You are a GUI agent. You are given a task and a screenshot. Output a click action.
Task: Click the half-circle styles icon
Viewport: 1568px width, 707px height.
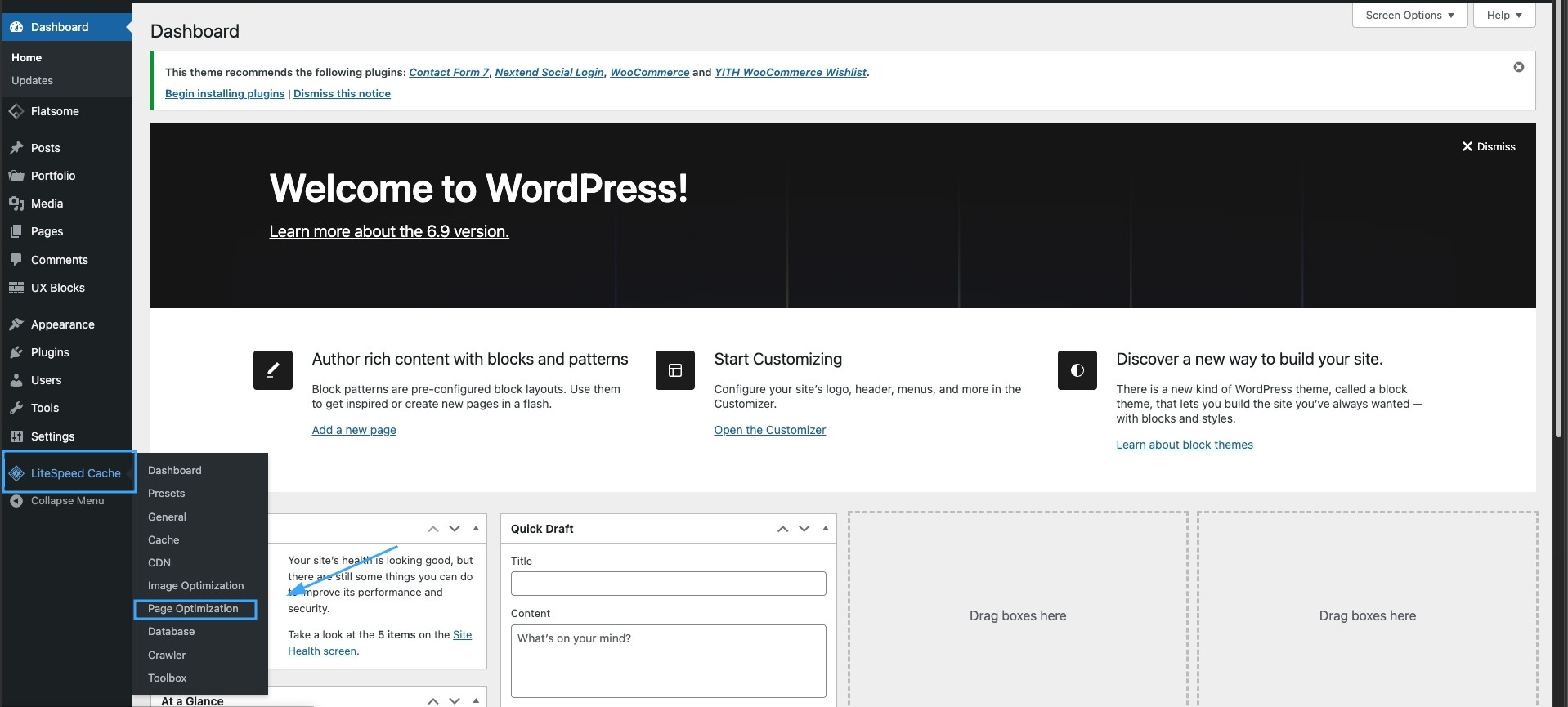tap(1077, 370)
